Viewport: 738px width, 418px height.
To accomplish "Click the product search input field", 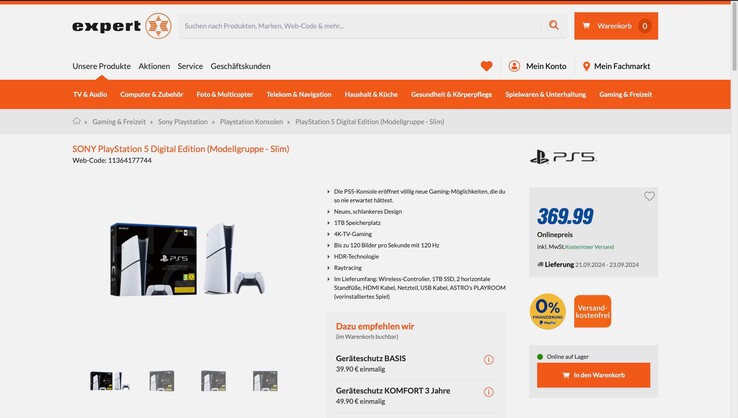I will pyautogui.click(x=360, y=26).
